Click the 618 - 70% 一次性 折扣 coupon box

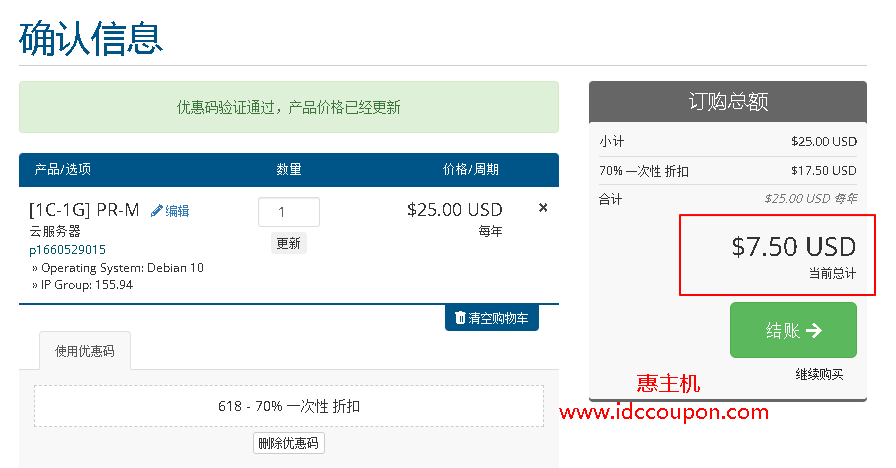point(289,406)
